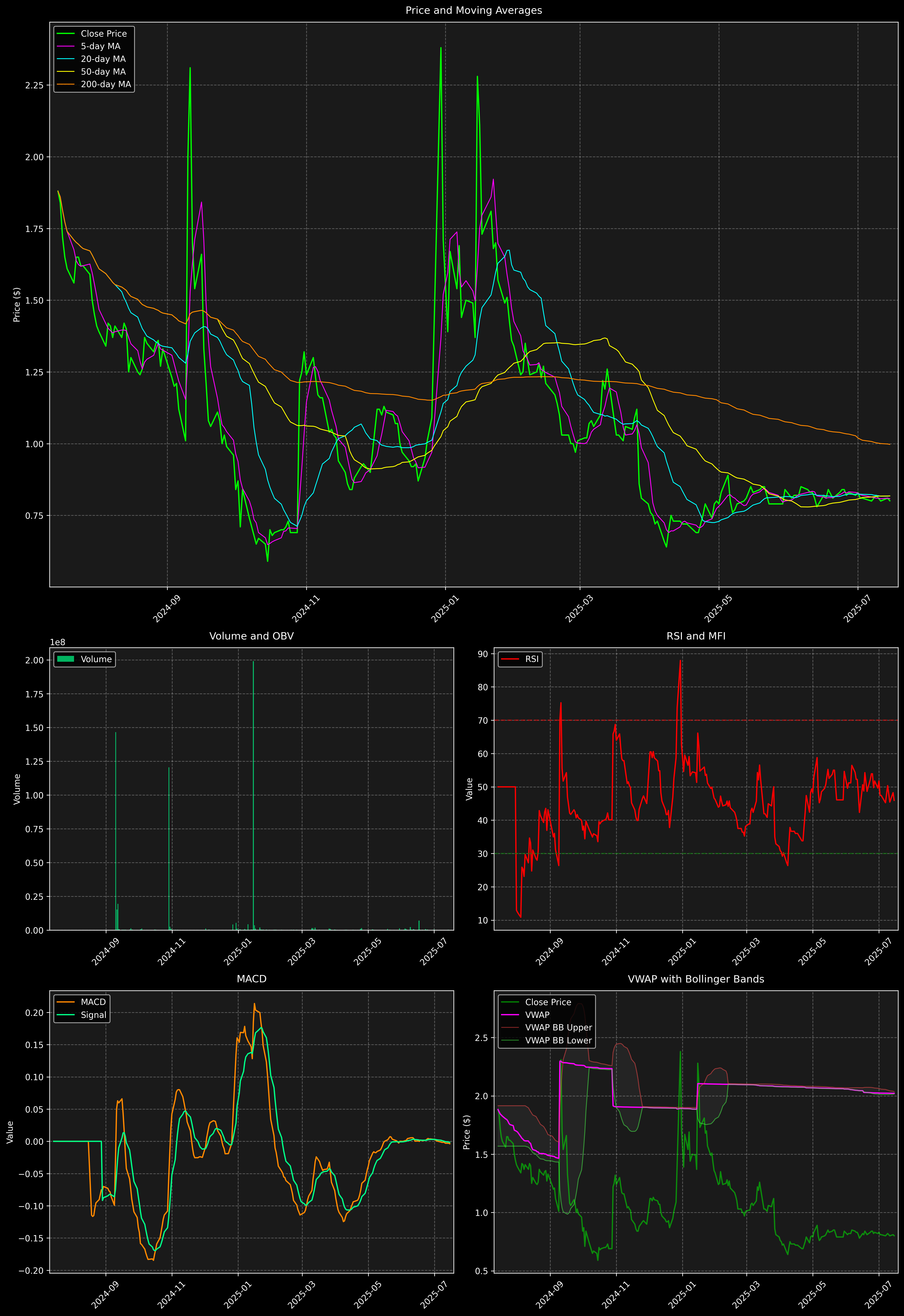Click the orange MACD legend line sample
904x1316 pixels.
pyautogui.click(x=66, y=1002)
